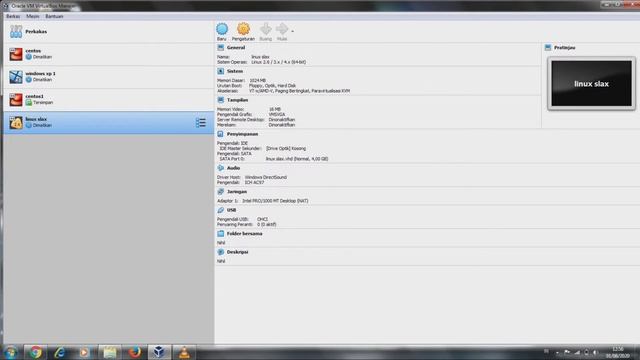
Task: Select the centos1 virtual machine
Action: pyautogui.click(x=109, y=100)
